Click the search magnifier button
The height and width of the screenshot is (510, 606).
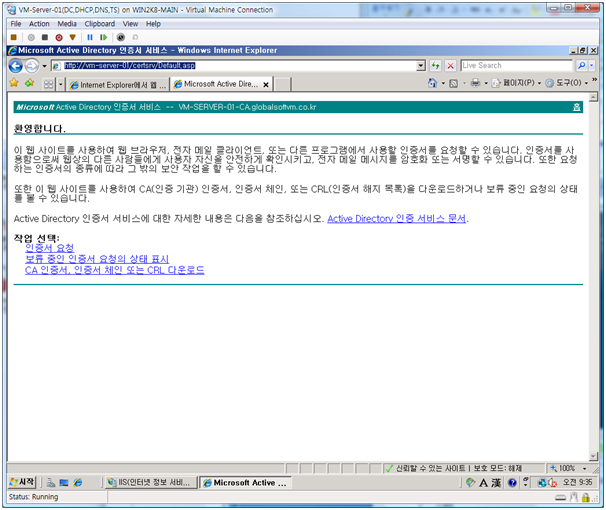point(581,66)
